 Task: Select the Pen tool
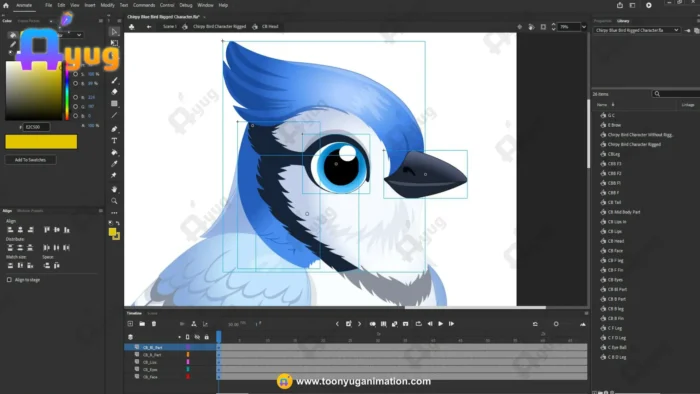pos(114,129)
